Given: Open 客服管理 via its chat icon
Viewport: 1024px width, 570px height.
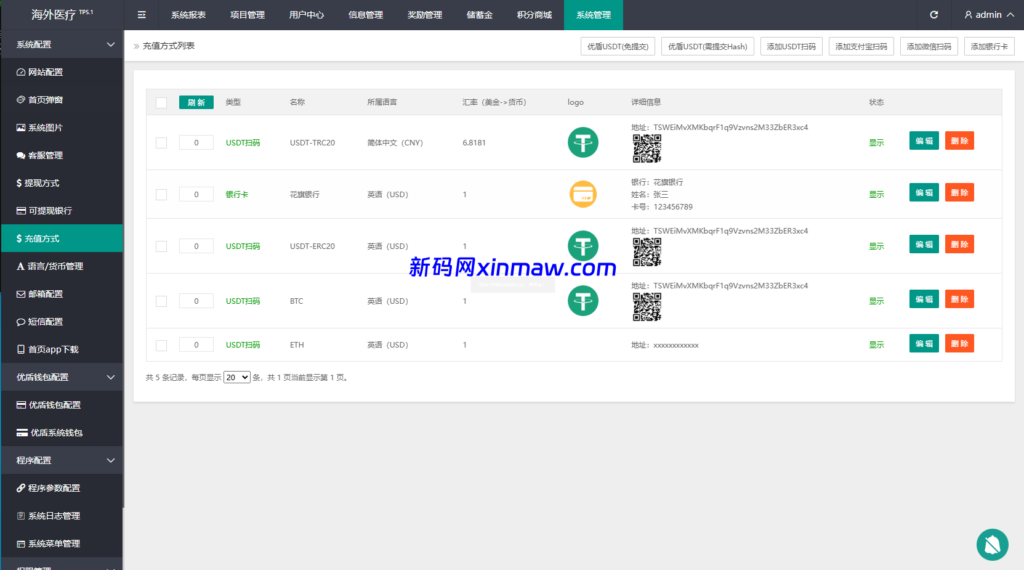Looking at the screenshot, I should tap(21, 155).
